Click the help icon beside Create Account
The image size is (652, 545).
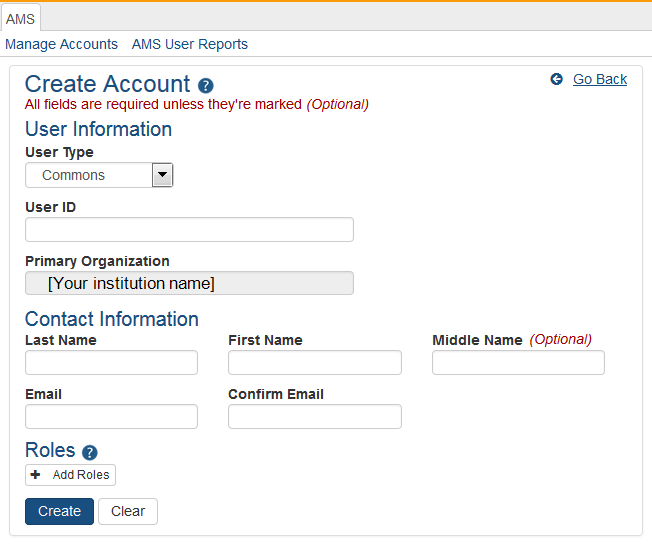[206, 86]
